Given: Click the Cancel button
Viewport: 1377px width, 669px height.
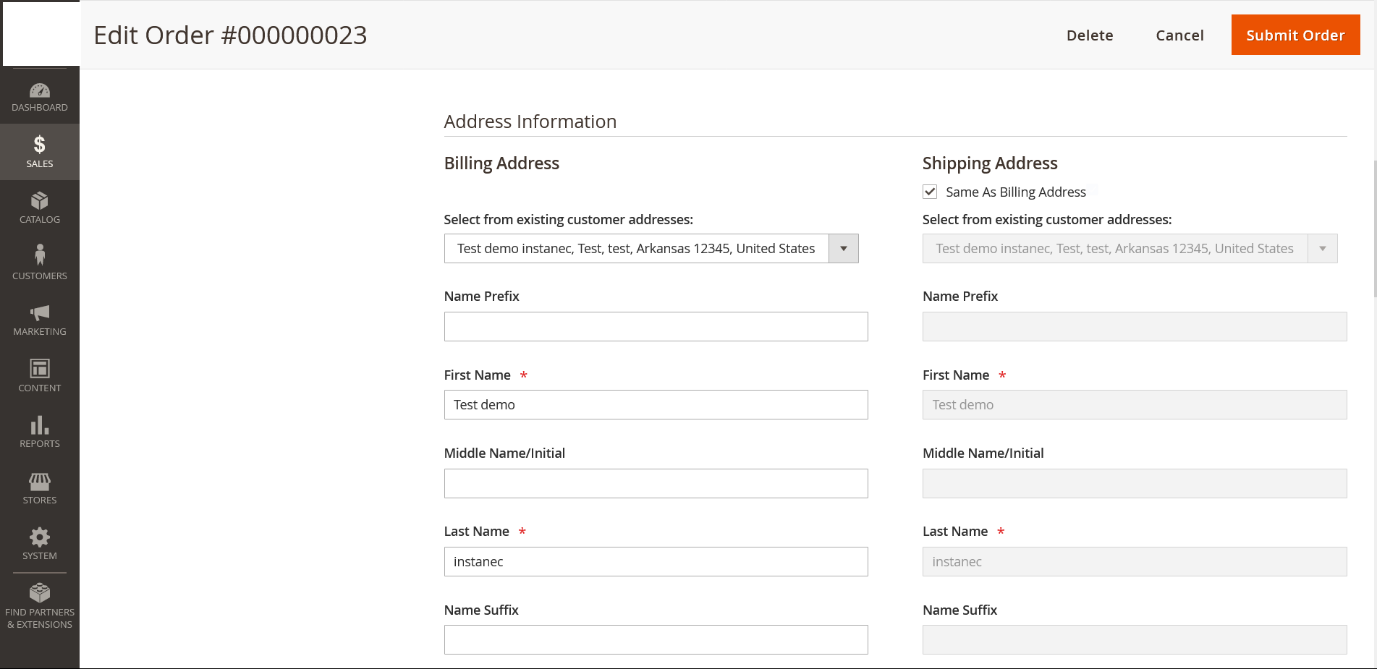Looking at the screenshot, I should (1179, 35).
